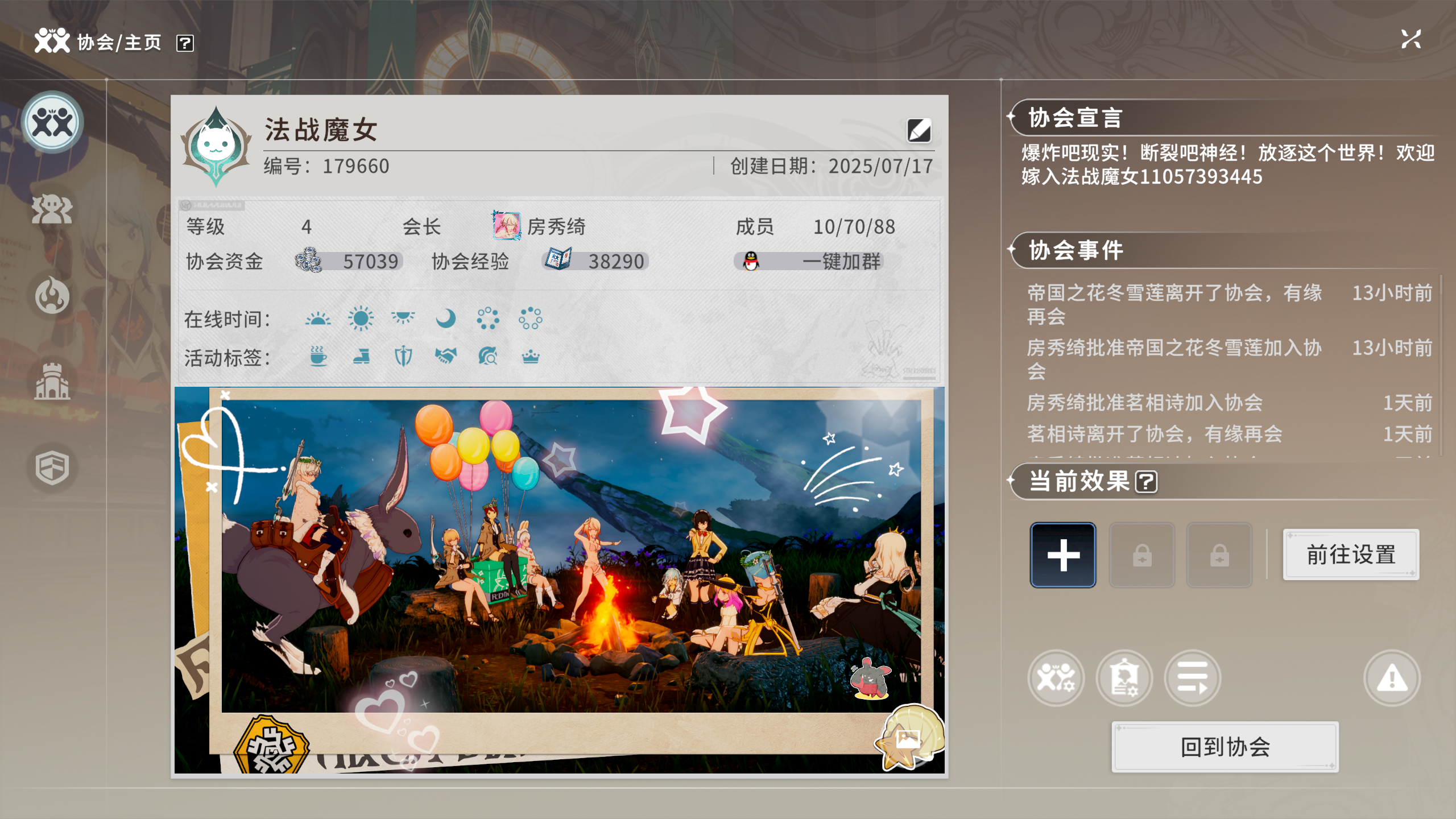Click the warning triangle report icon

[x=1391, y=678]
